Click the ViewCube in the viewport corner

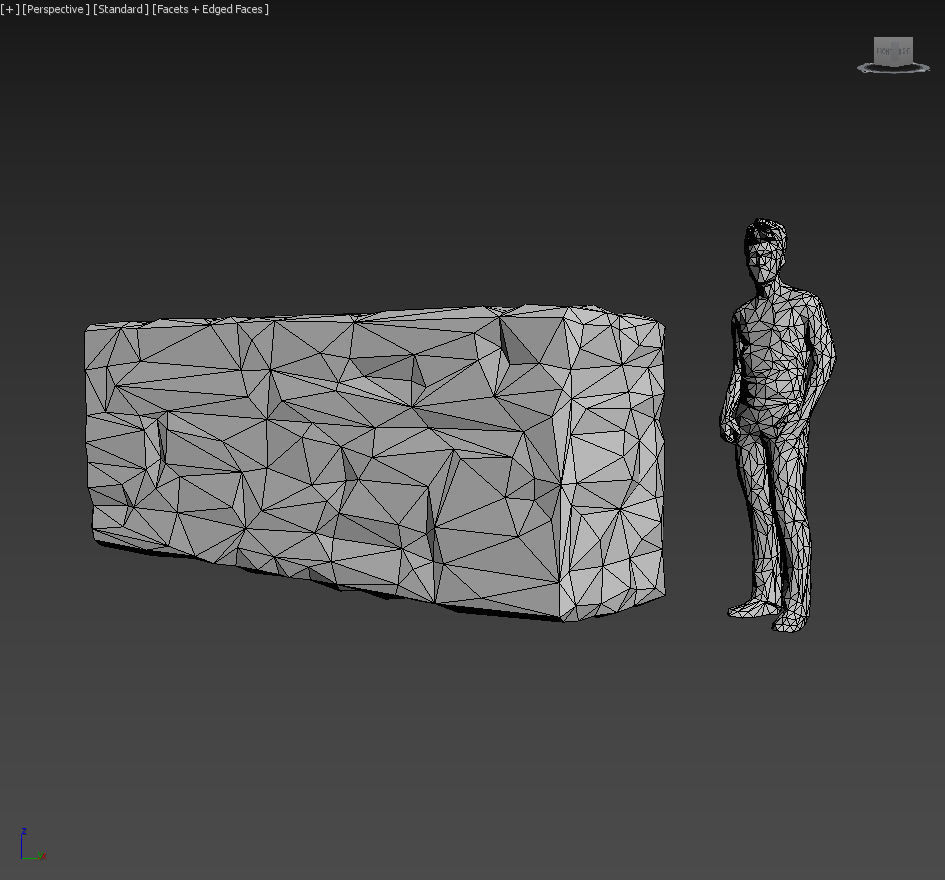[x=893, y=51]
